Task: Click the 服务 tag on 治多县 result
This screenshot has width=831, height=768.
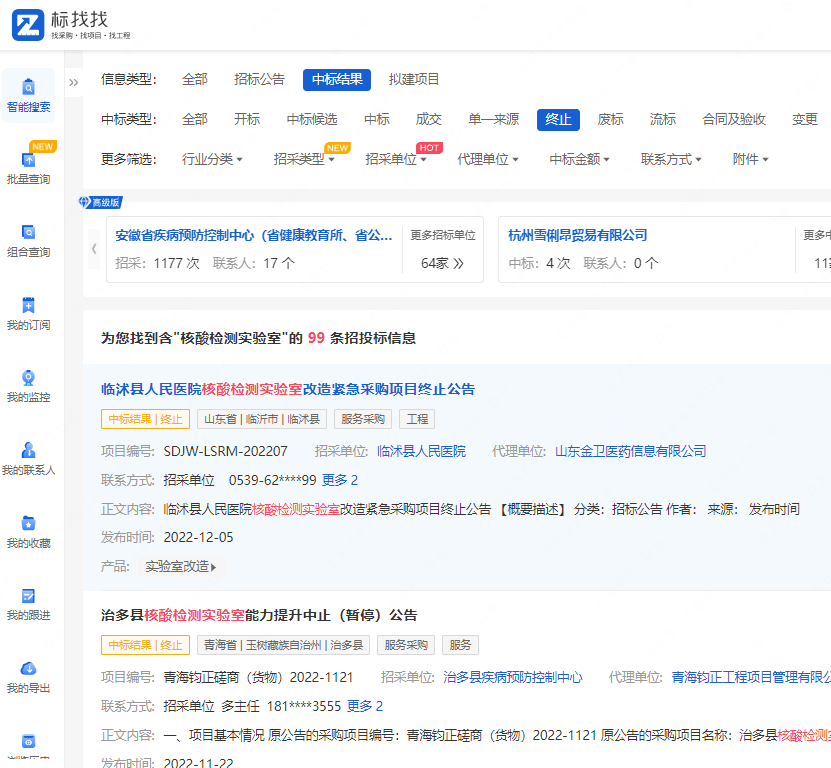Action: pyautogui.click(x=460, y=645)
